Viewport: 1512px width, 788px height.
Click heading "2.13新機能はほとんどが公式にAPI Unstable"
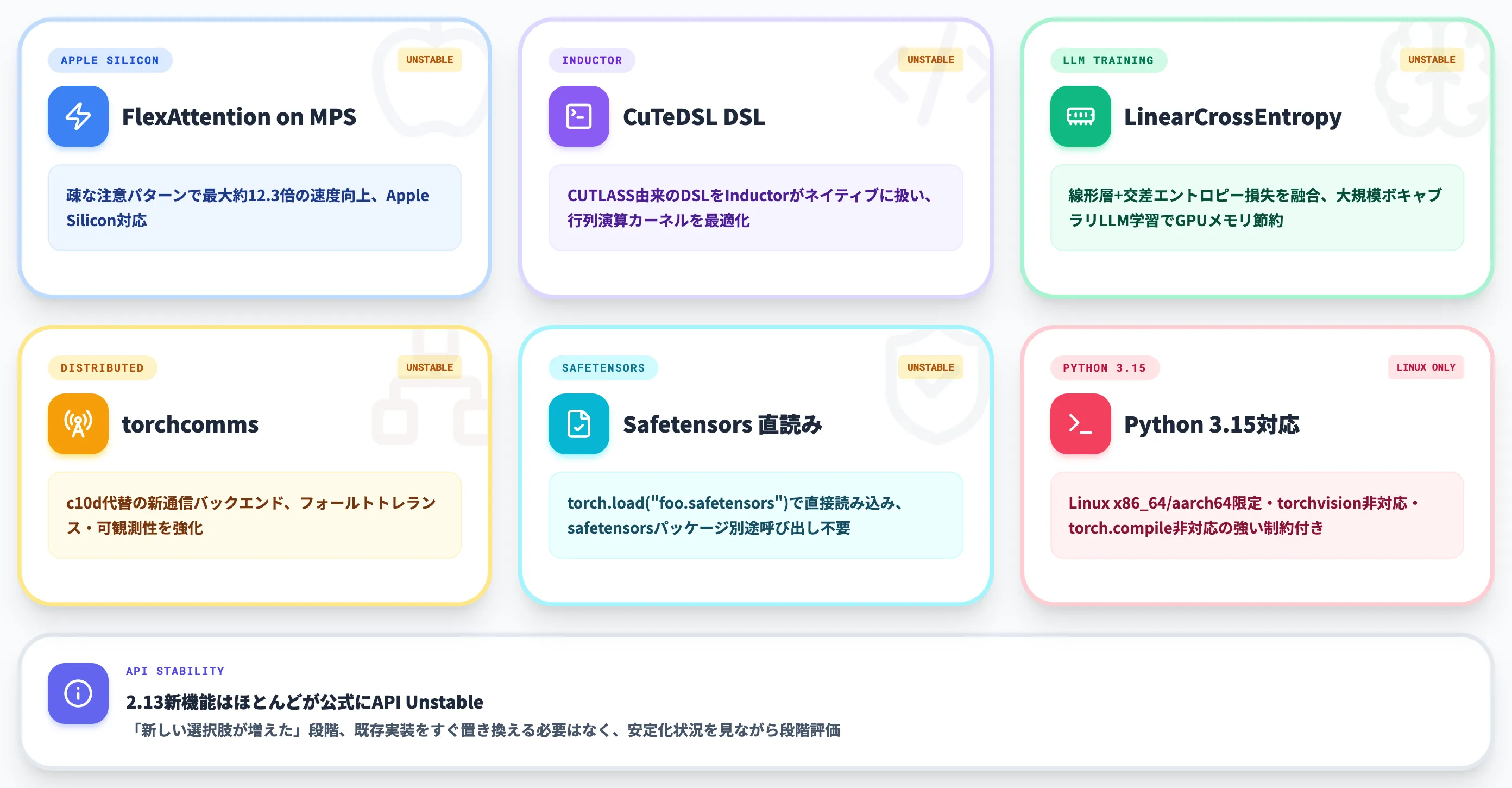pos(305,702)
